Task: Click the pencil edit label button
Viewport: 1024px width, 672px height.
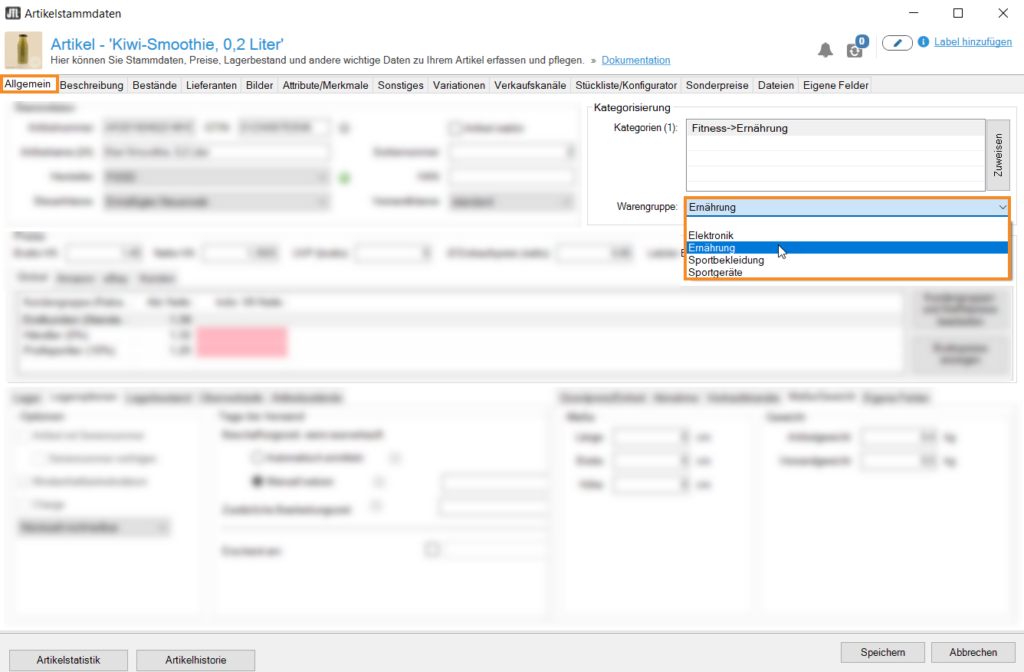Action: pyautogui.click(x=897, y=43)
